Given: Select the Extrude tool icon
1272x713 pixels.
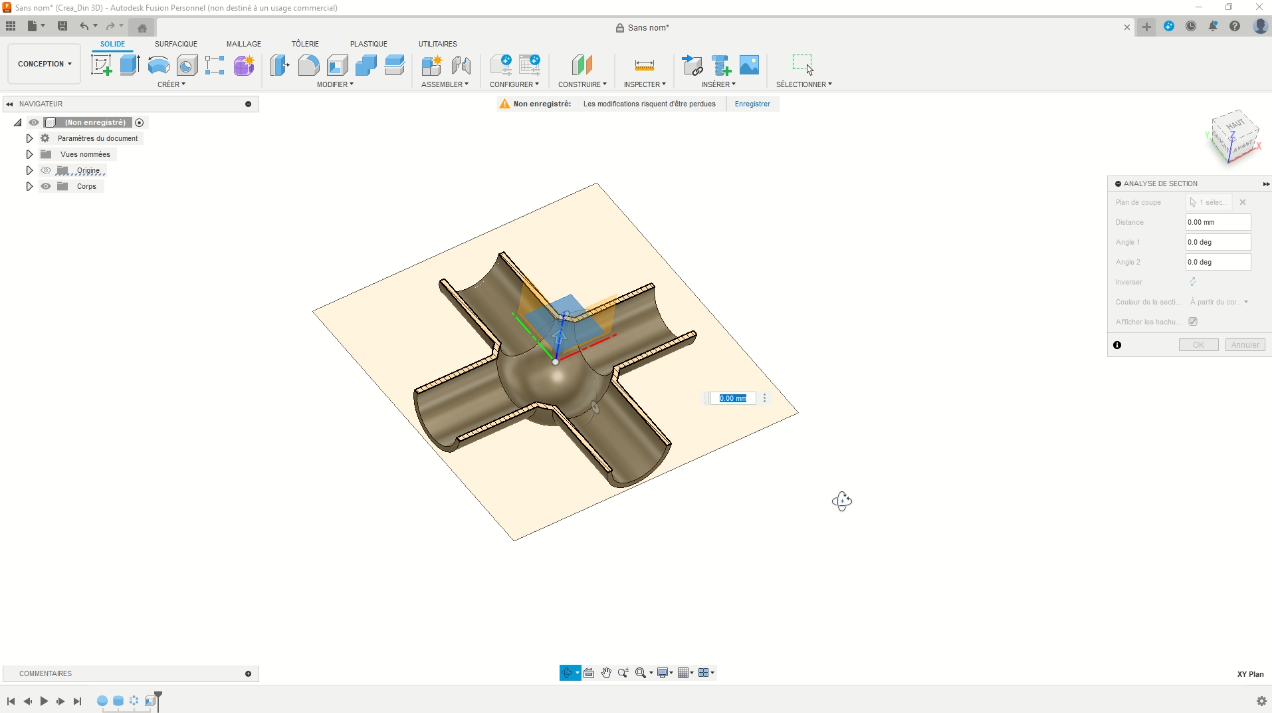Looking at the screenshot, I should (129, 65).
